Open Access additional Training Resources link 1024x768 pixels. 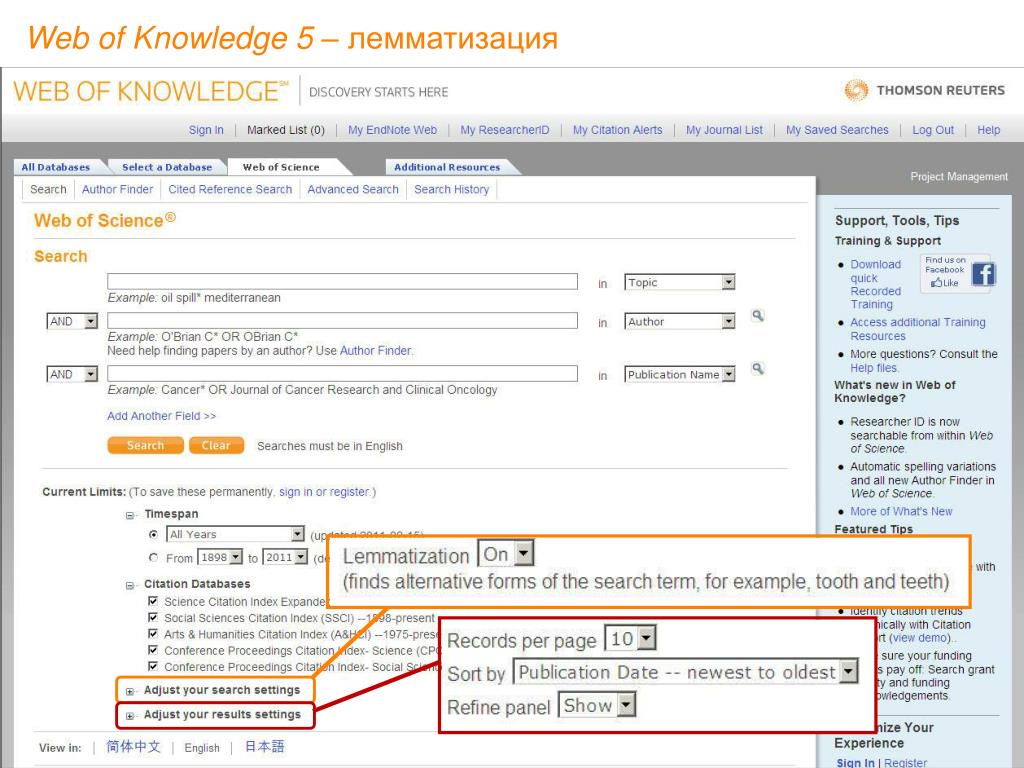point(918,329)
